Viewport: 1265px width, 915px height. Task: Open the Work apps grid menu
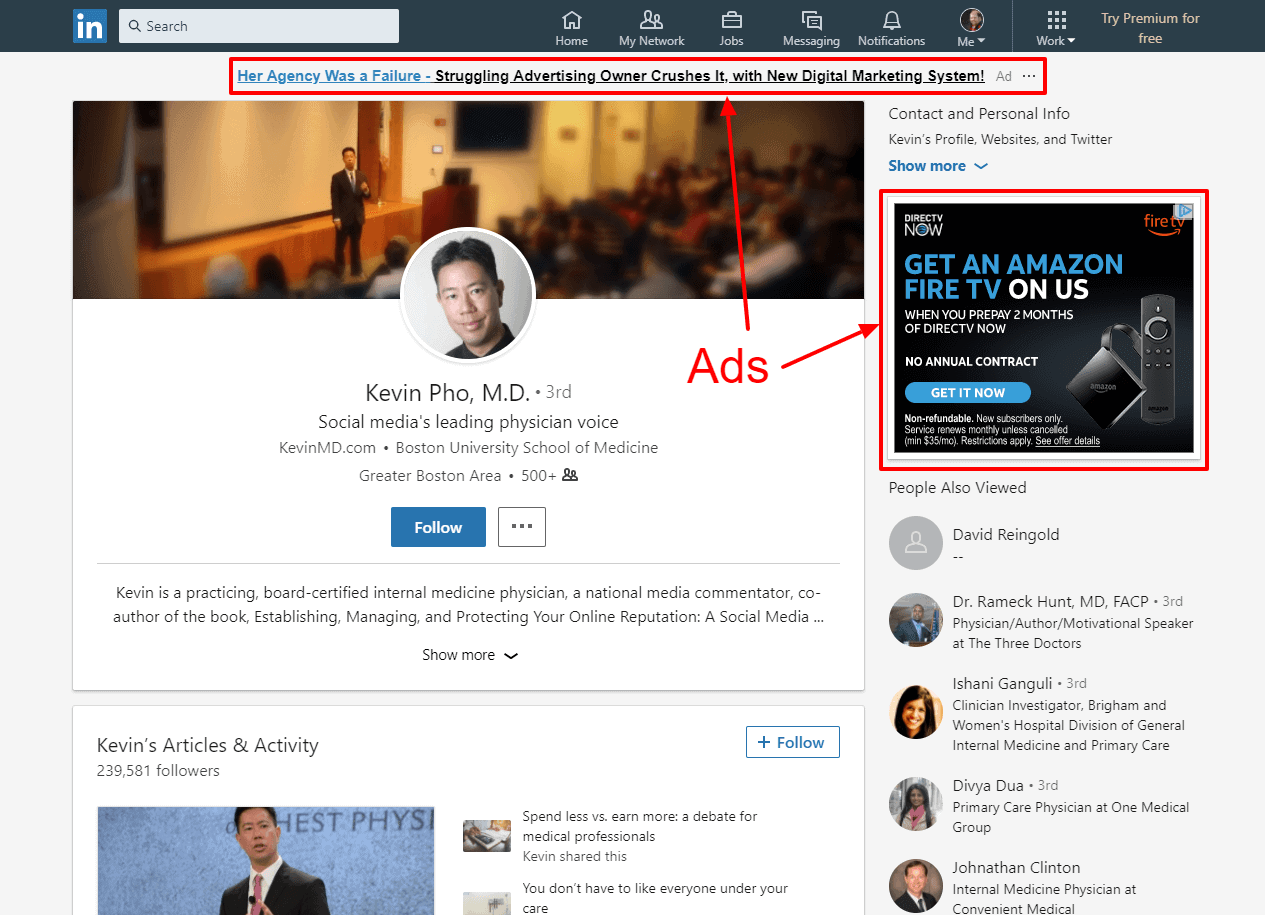pos(1056,28)
